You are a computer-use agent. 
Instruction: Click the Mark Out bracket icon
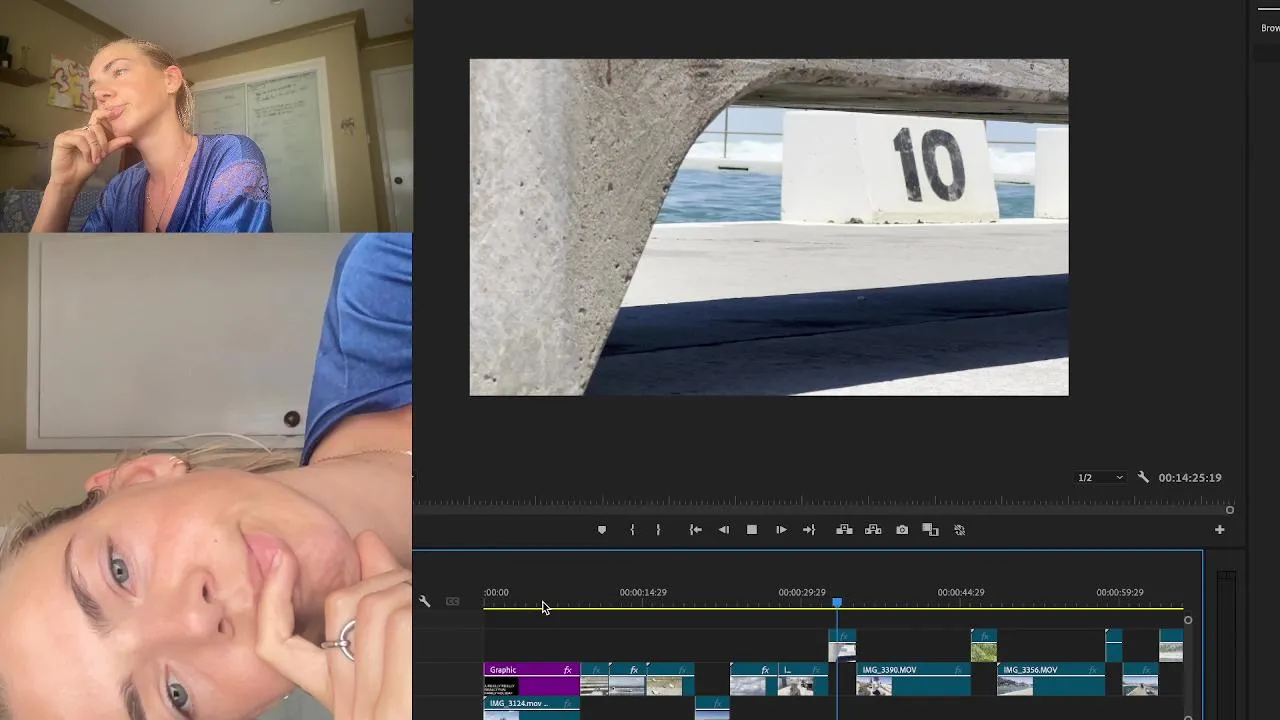[x=658, y=530]
